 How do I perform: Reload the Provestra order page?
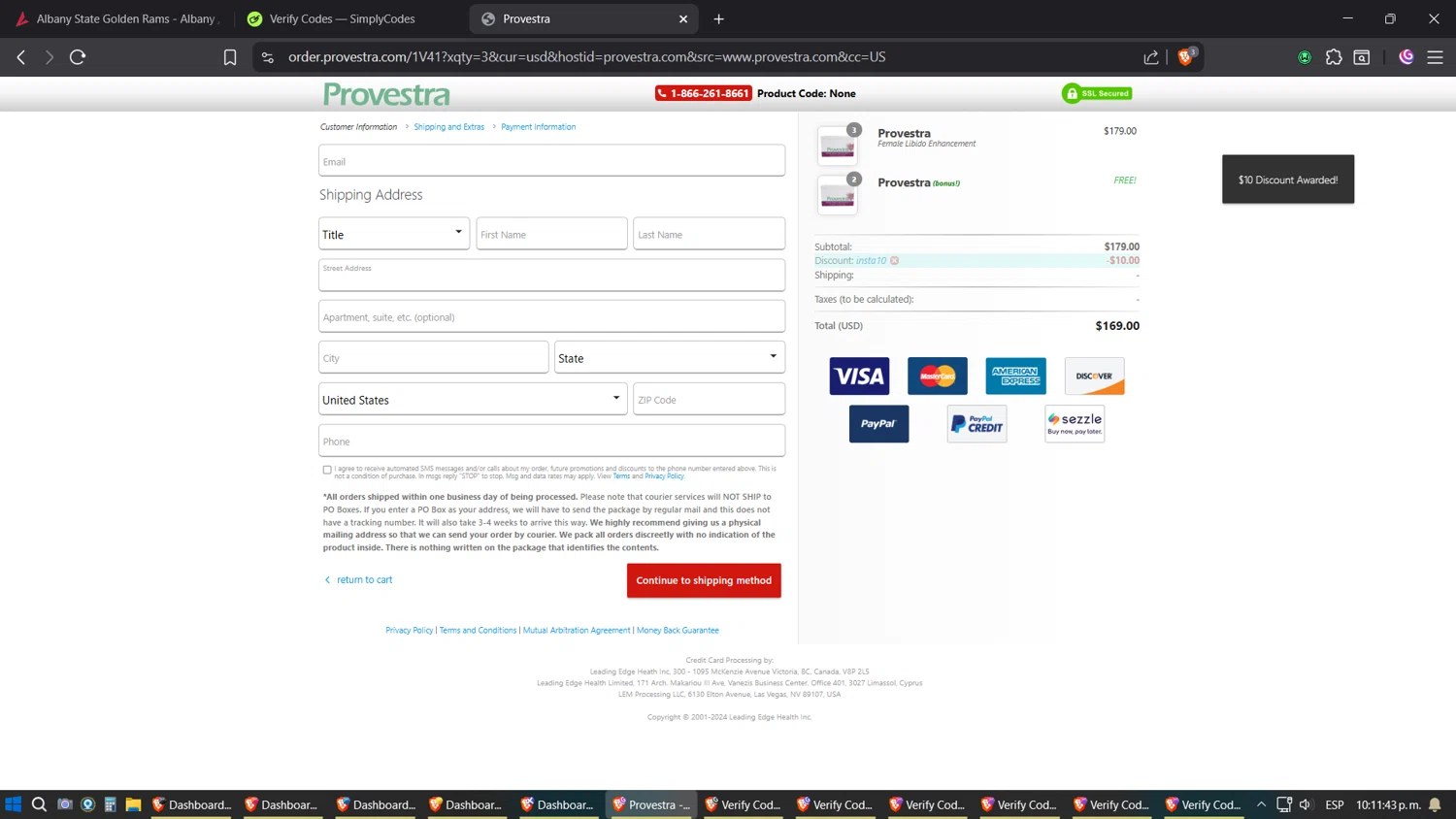(x=78, y=57)
